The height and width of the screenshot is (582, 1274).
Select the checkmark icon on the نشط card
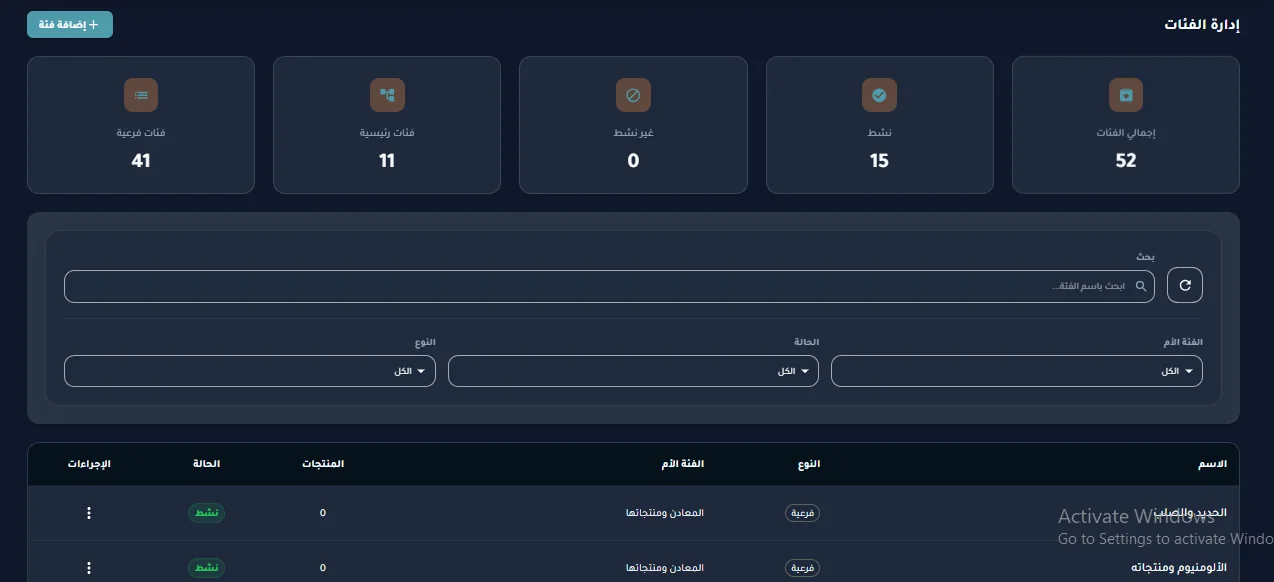pyautogui.click(x=879, y=95)
